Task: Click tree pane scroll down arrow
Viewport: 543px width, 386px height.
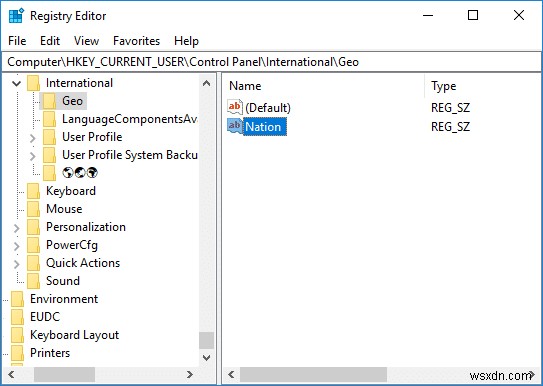Action: (x=206, y=357)
